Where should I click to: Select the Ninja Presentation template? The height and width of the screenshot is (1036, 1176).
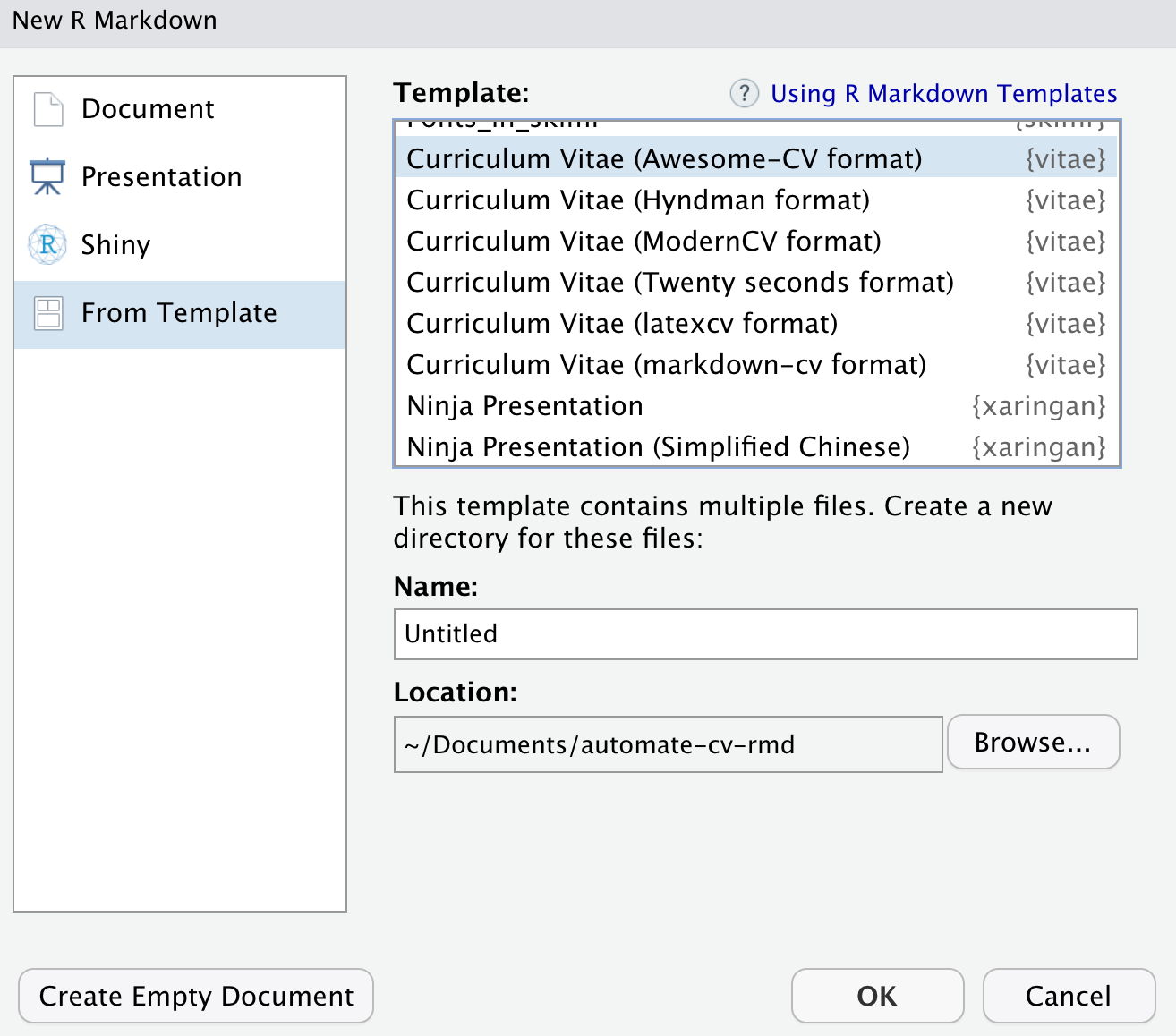525,406
